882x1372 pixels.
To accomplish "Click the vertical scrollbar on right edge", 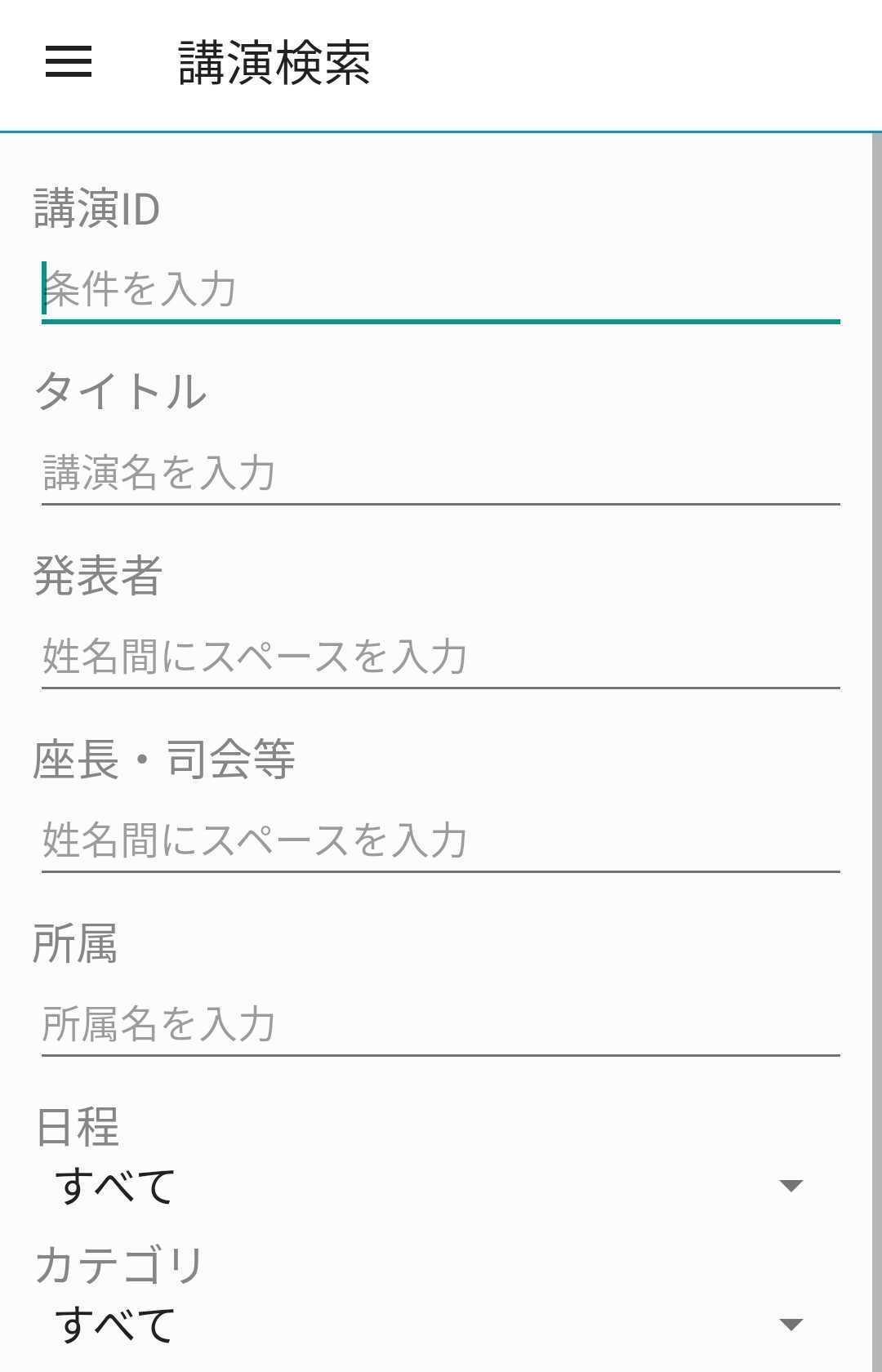I will point(877,751).
